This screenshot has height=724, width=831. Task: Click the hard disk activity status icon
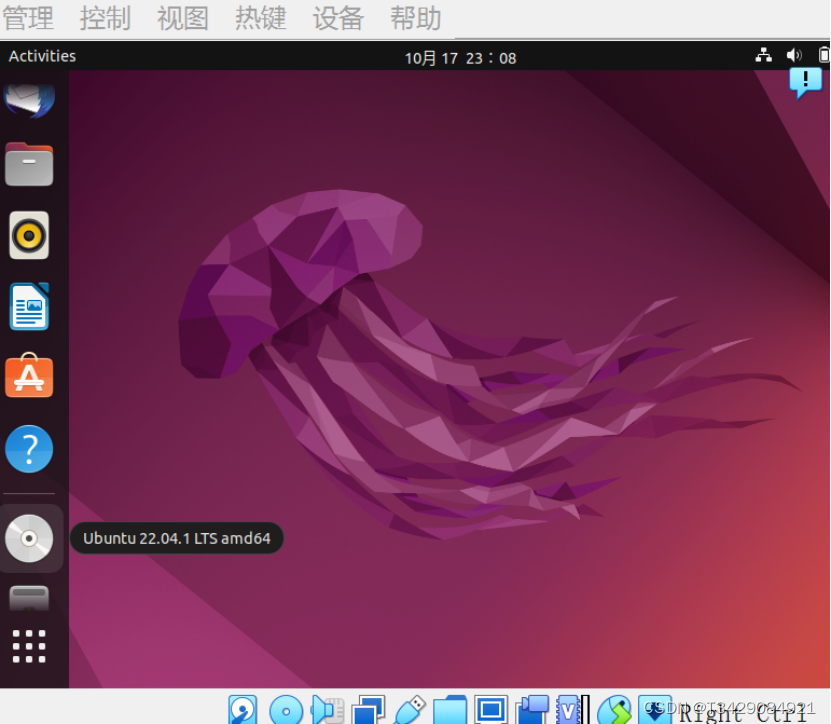[243, 710]
